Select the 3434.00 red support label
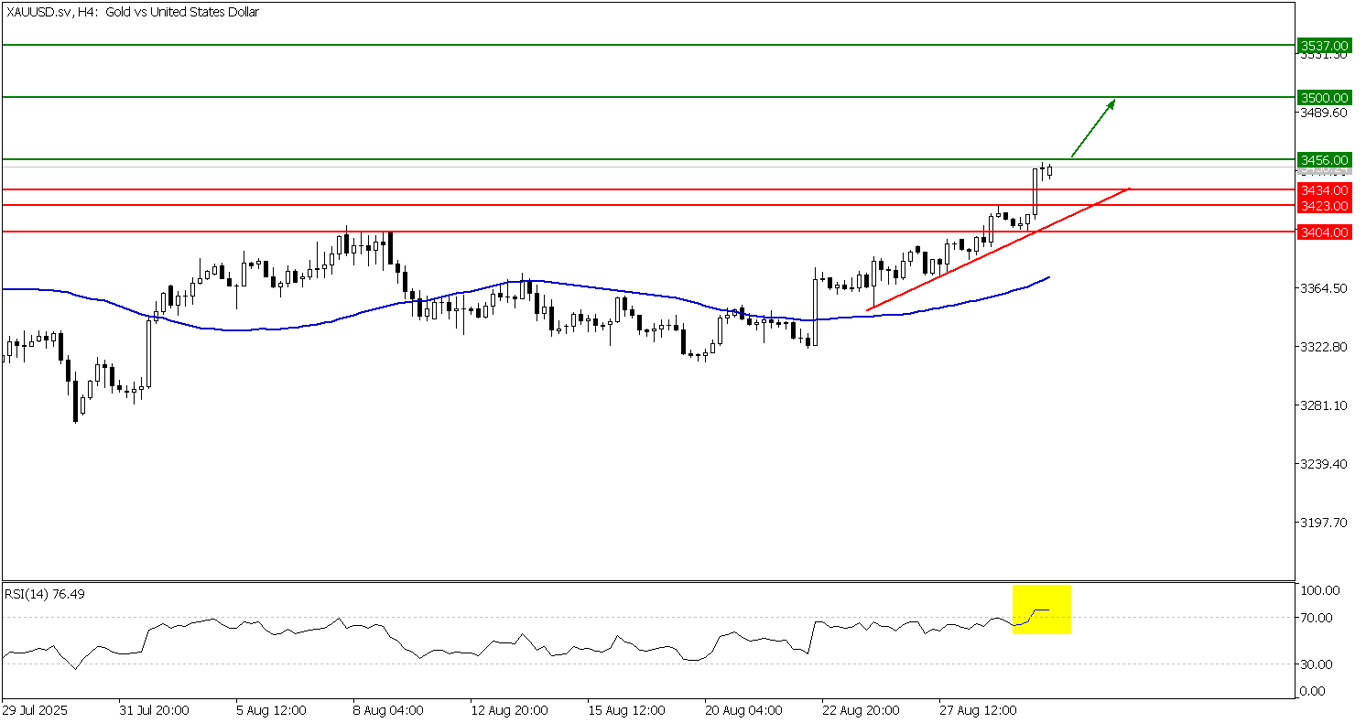The width and height of the screenshot is (1366, 723). coord(1324,189)
